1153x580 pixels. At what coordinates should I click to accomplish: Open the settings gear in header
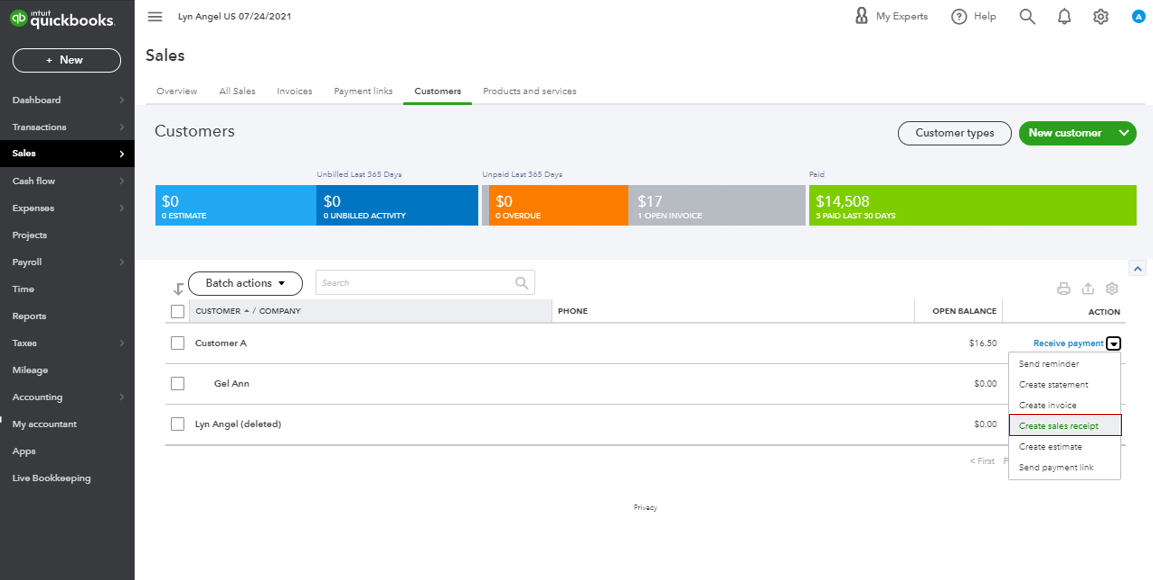[1101, 16]
